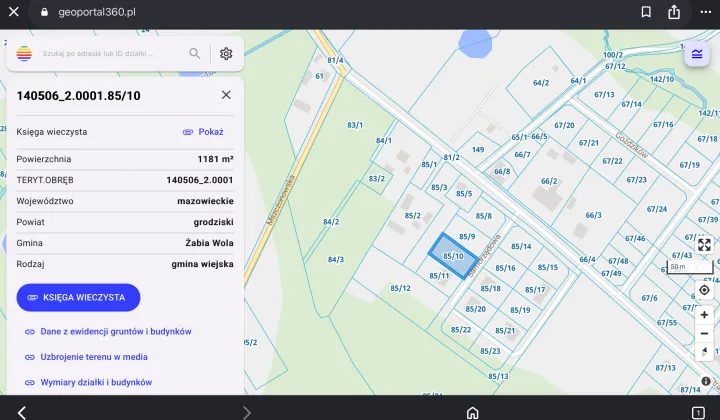Click the geoportal360.pl address bar

pos(97,12)
